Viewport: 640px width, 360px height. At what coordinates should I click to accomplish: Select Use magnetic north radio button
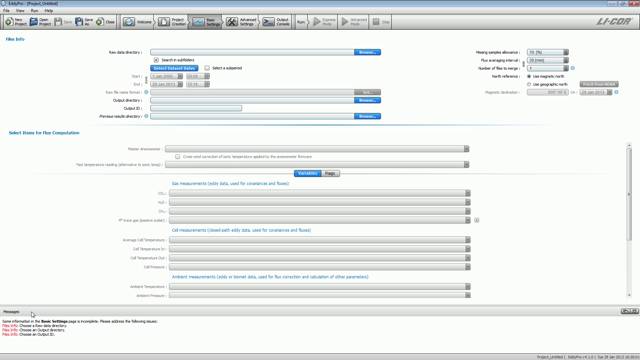(529, 76)
